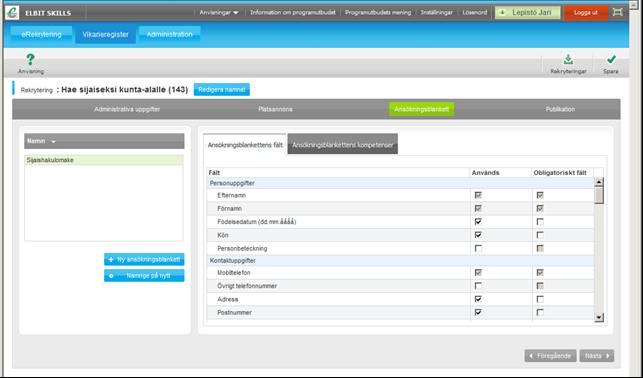Select the Ansökningsblankett step
This screenshot has width=643, height=378.
[x=422, y=109]
